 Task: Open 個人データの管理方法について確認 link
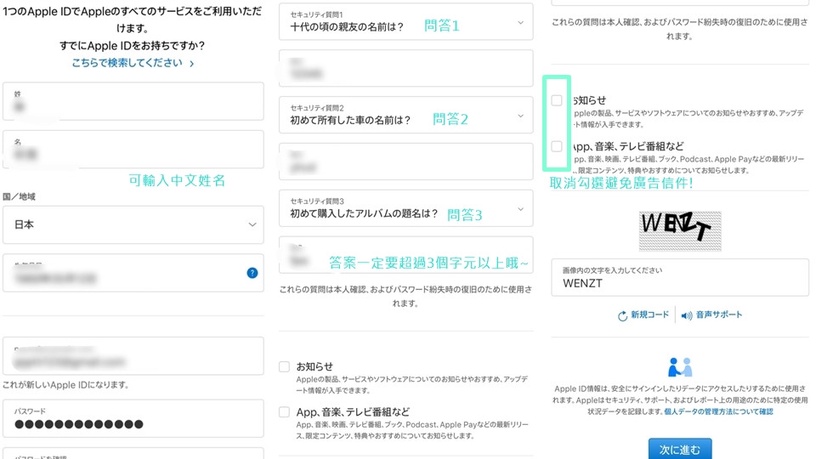pyautogui.click(x=718, y=412)
